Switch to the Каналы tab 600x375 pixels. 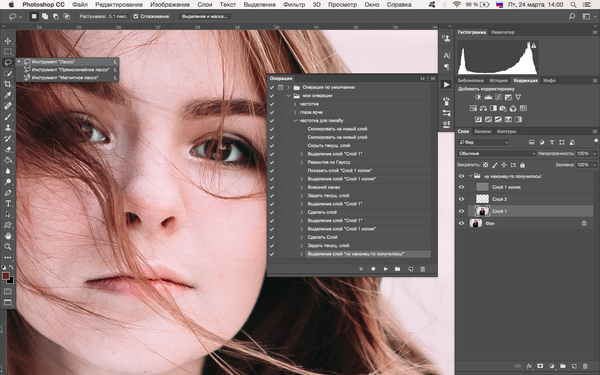pos(483,131)
